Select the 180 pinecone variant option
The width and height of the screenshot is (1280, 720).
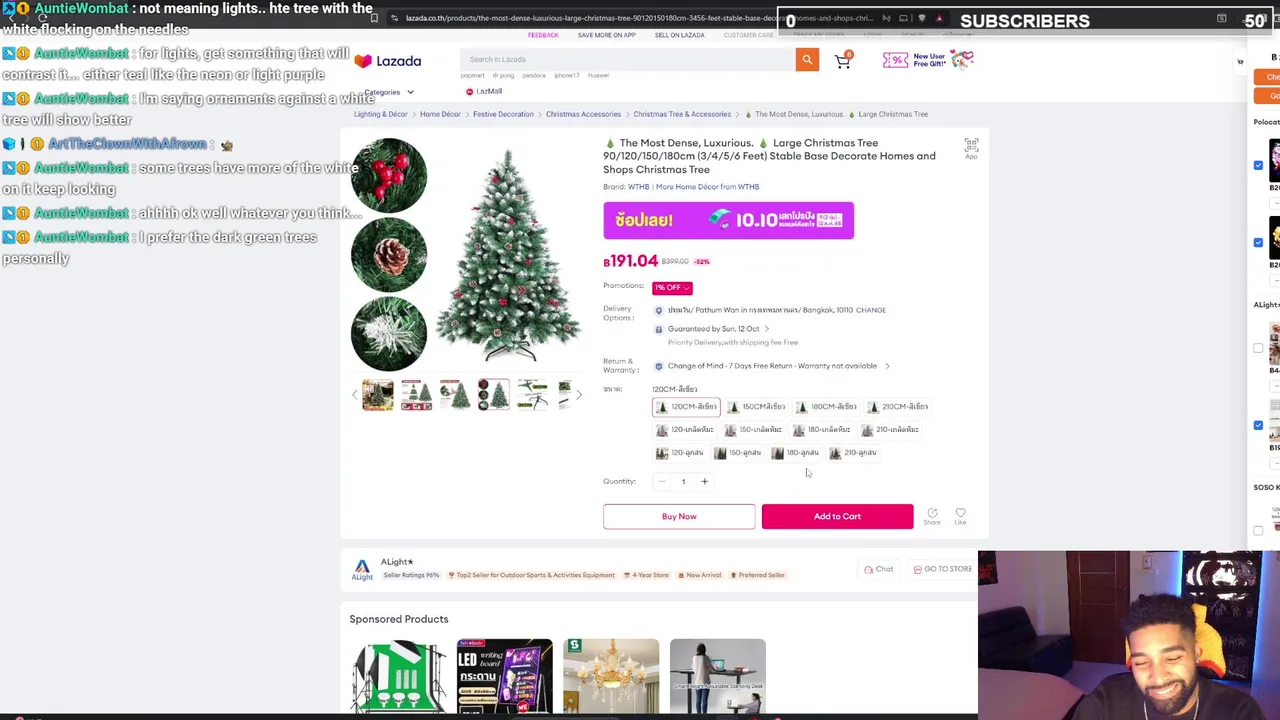point(795,453)
